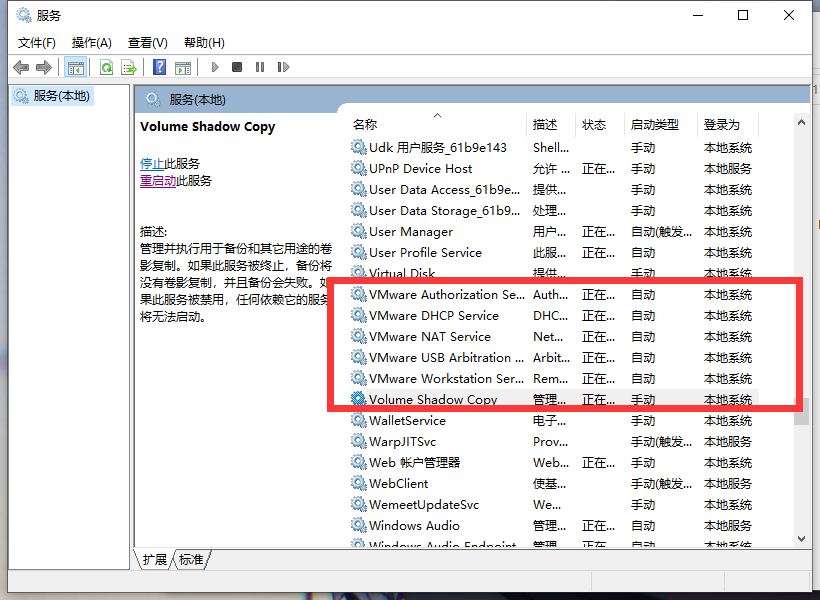Open the 查看(V) menu

[x=147, y=42]
